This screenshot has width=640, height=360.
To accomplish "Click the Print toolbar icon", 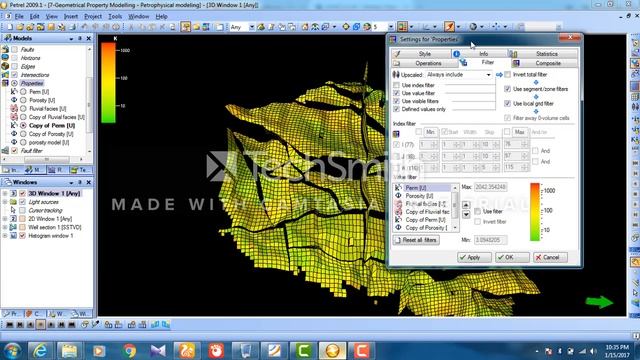I will tap(72, 27).
